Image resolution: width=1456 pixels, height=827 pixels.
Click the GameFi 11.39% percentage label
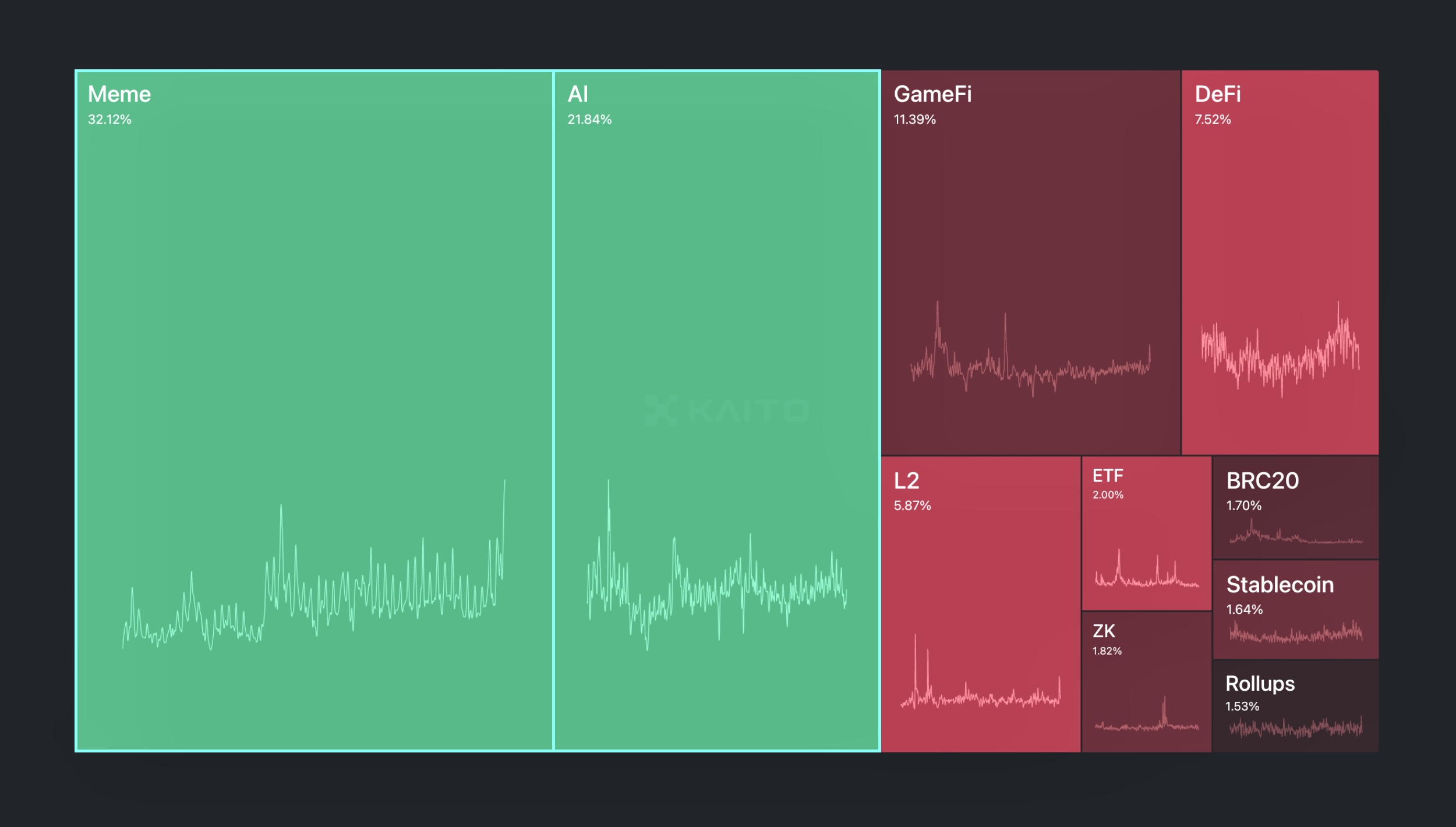(x=914, y=120)
